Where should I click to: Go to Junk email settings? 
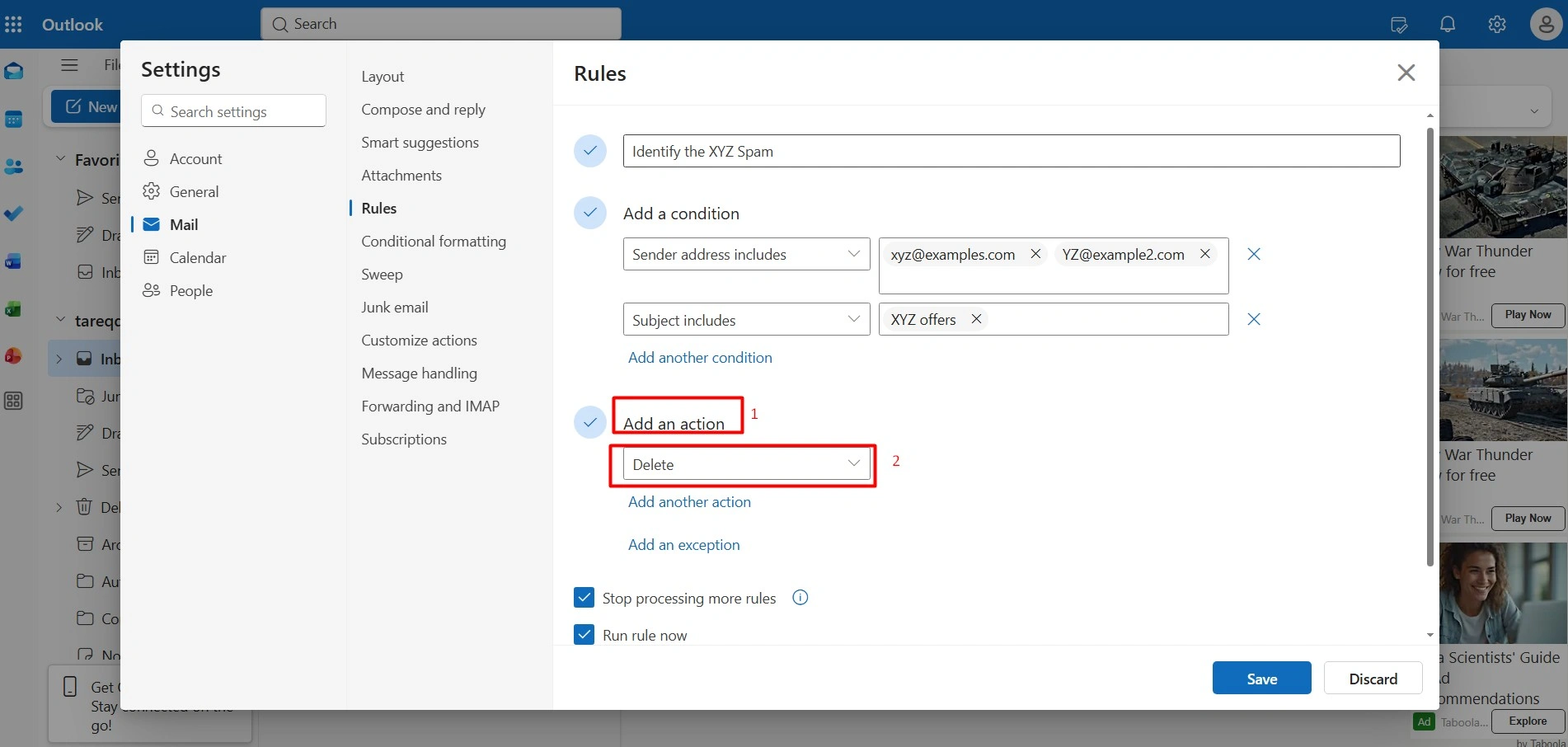coord(395,308)
